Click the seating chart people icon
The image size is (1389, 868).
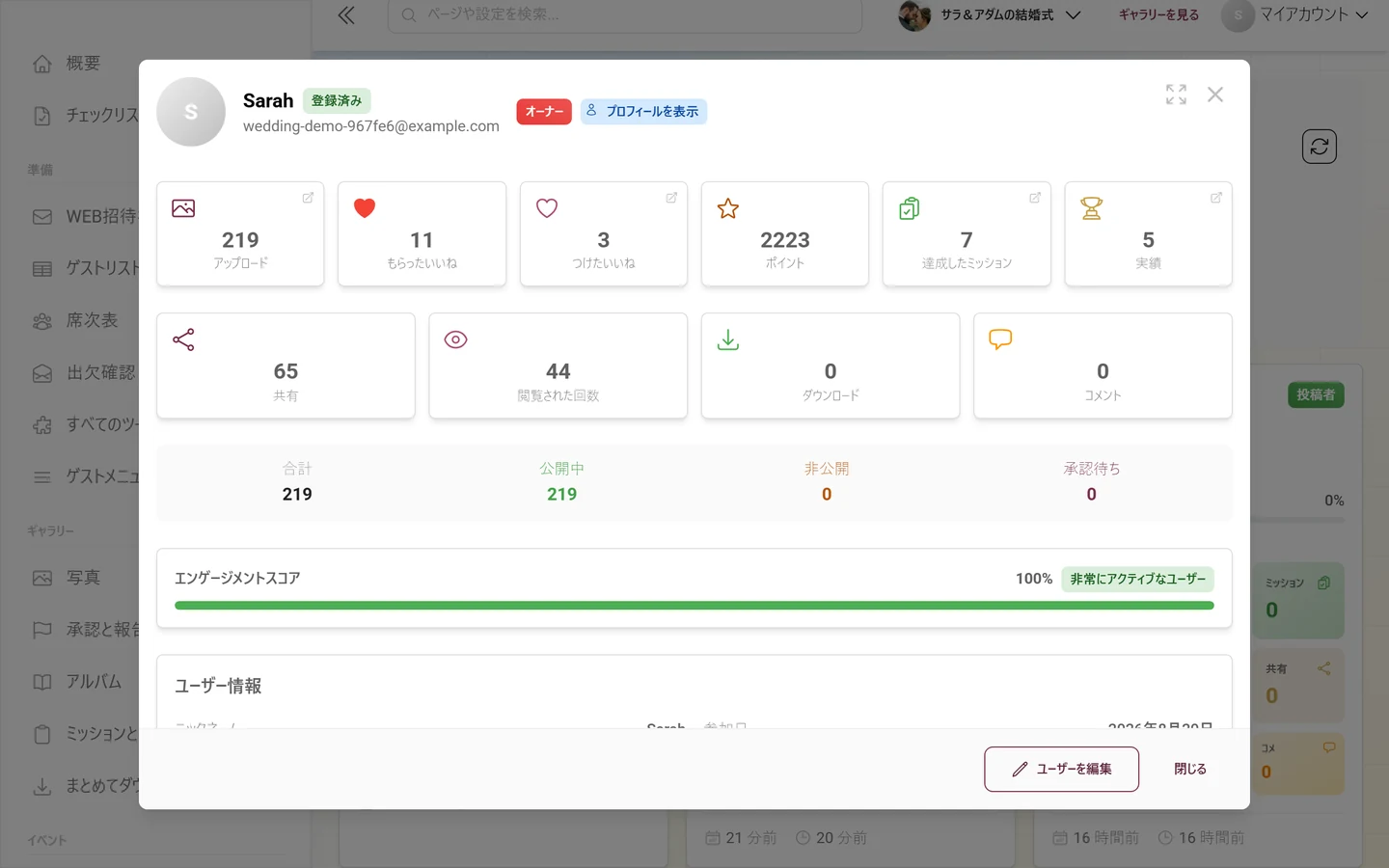click(x=42, y=321)
